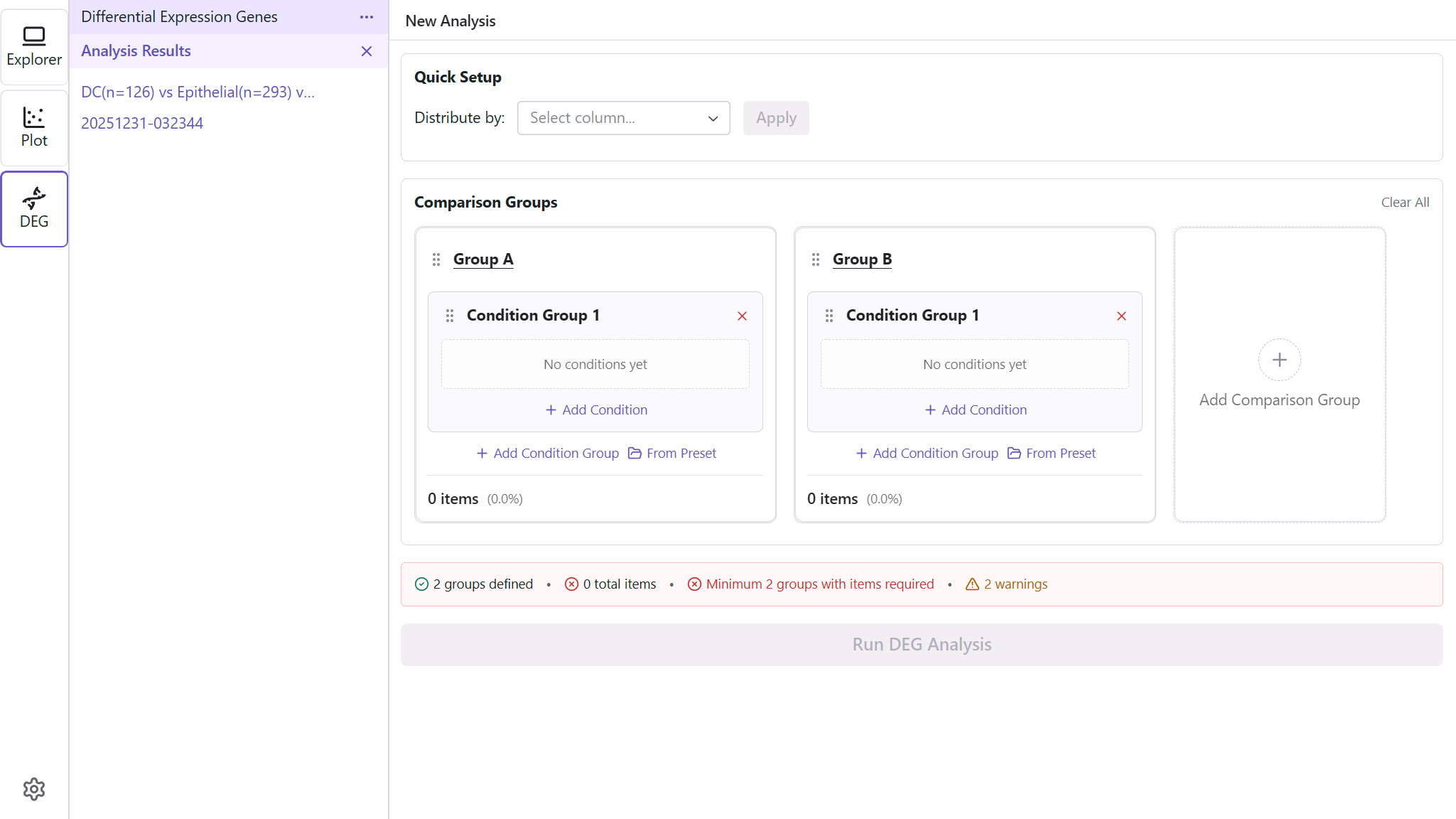
Task: Open the DC vs Epithelial analysis result
Action: [x=198, y=92]
